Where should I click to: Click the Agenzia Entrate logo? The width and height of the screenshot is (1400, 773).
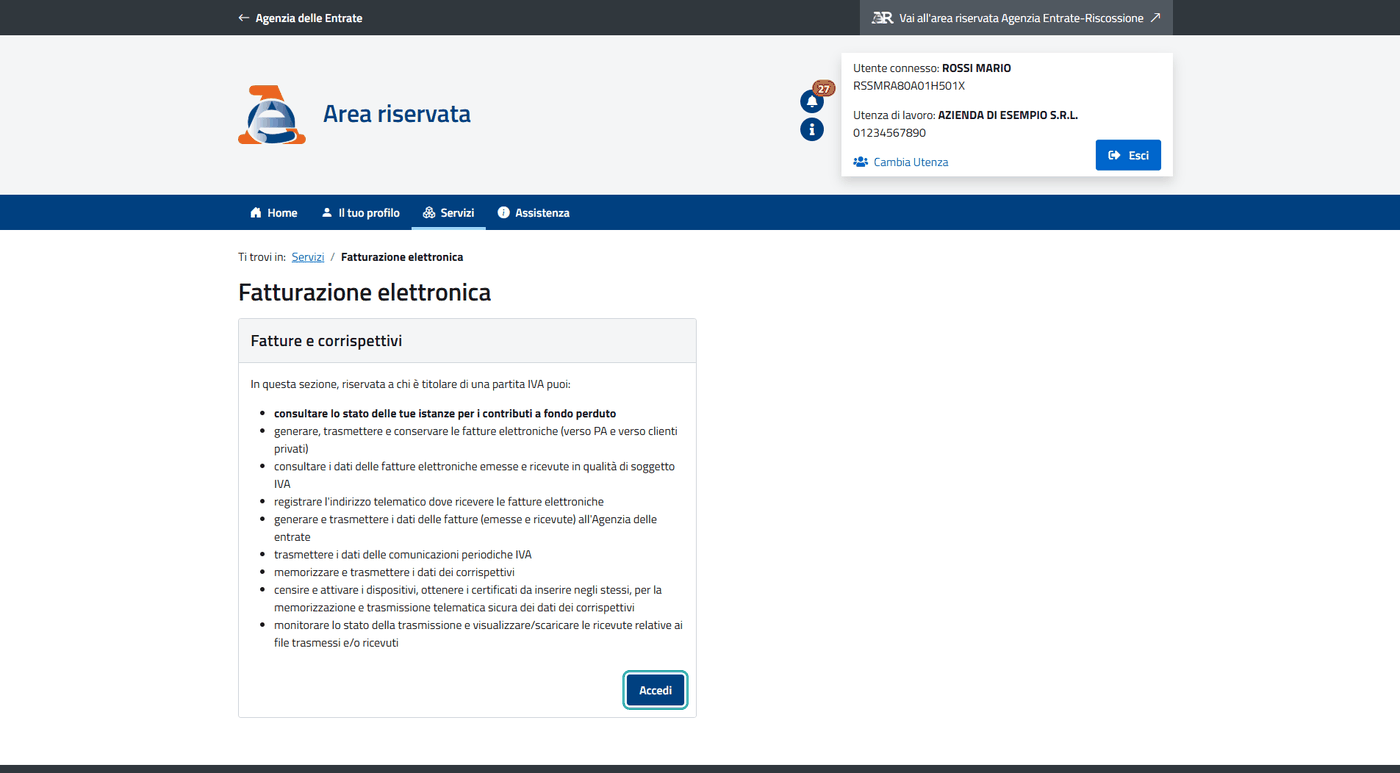[272, 115]
